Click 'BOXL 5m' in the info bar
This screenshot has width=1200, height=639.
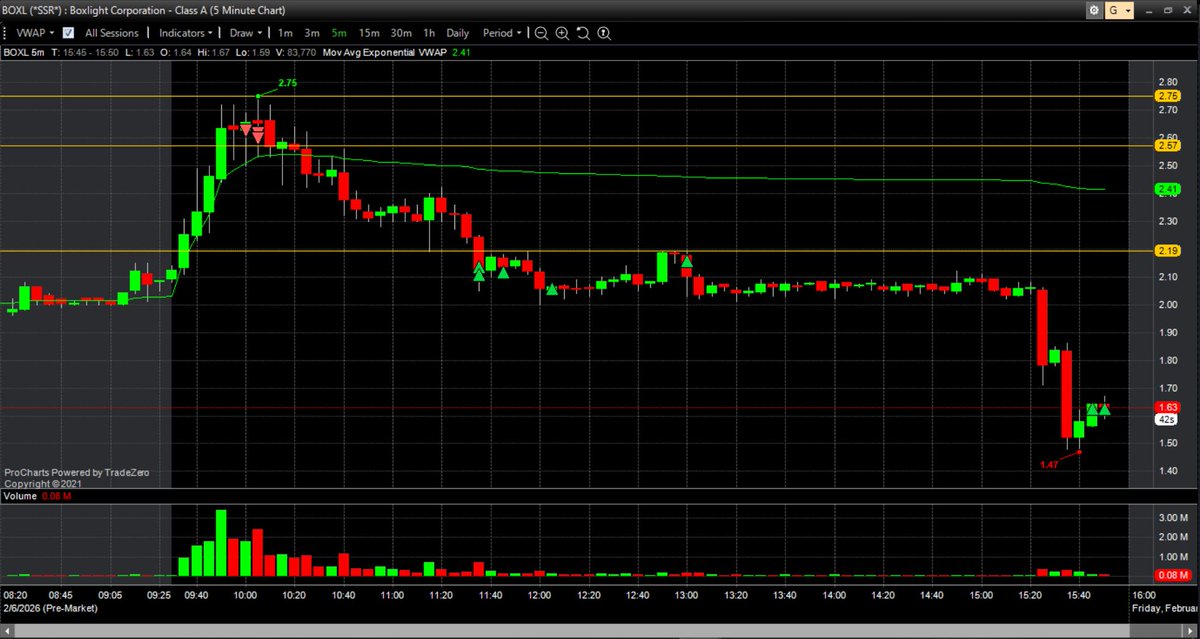(x=25, y=52)
